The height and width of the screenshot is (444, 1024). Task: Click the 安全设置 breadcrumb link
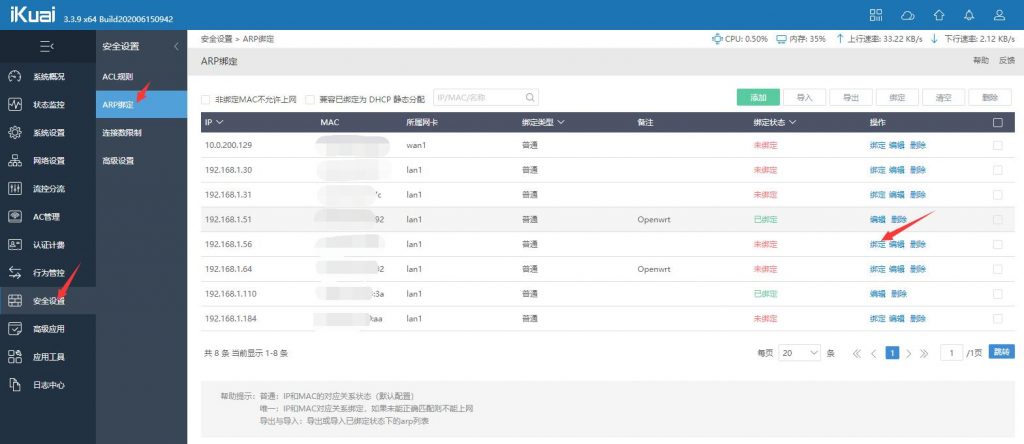216,39
